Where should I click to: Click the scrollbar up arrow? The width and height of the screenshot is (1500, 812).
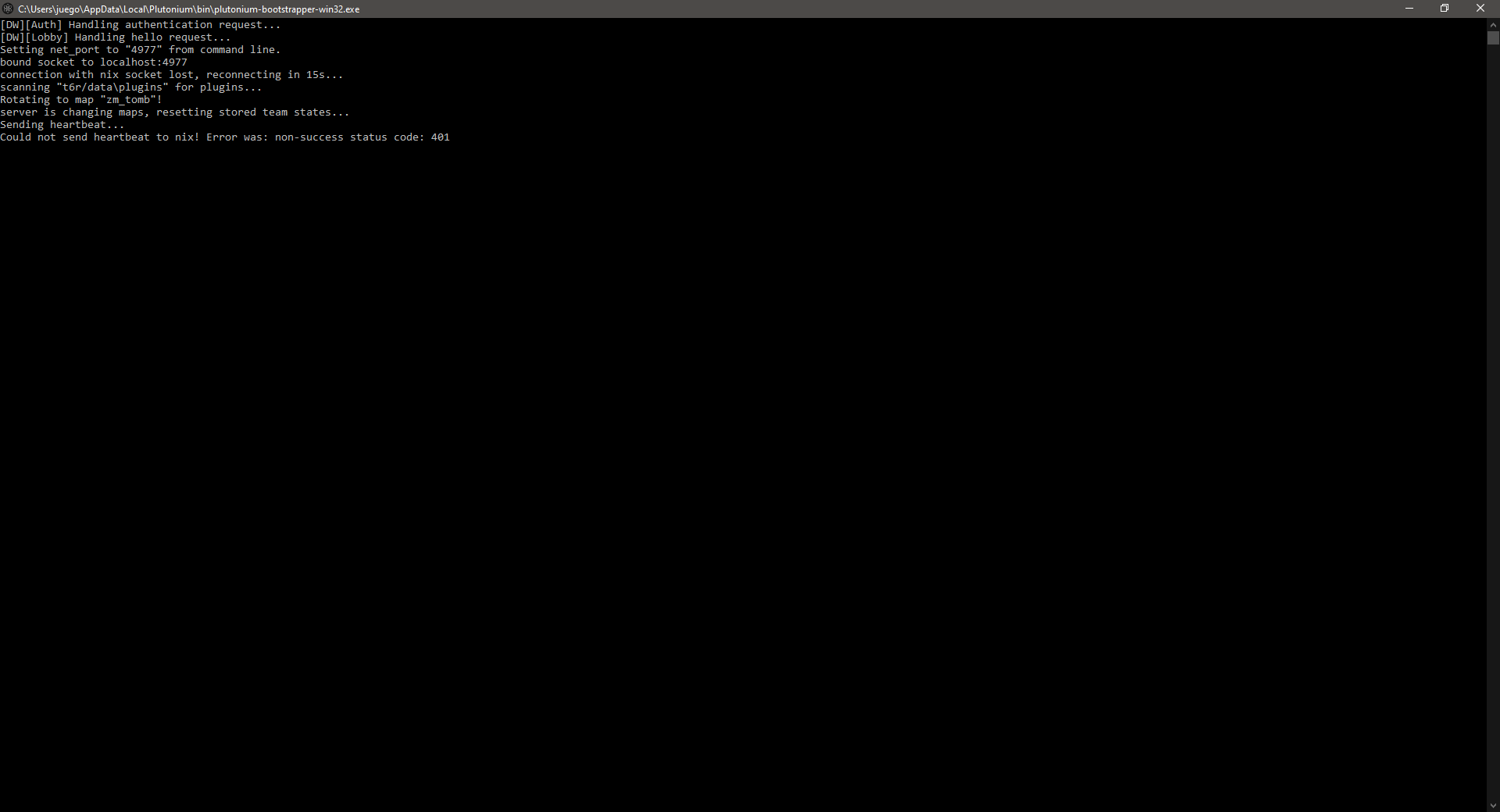[x=1493, y=25]
